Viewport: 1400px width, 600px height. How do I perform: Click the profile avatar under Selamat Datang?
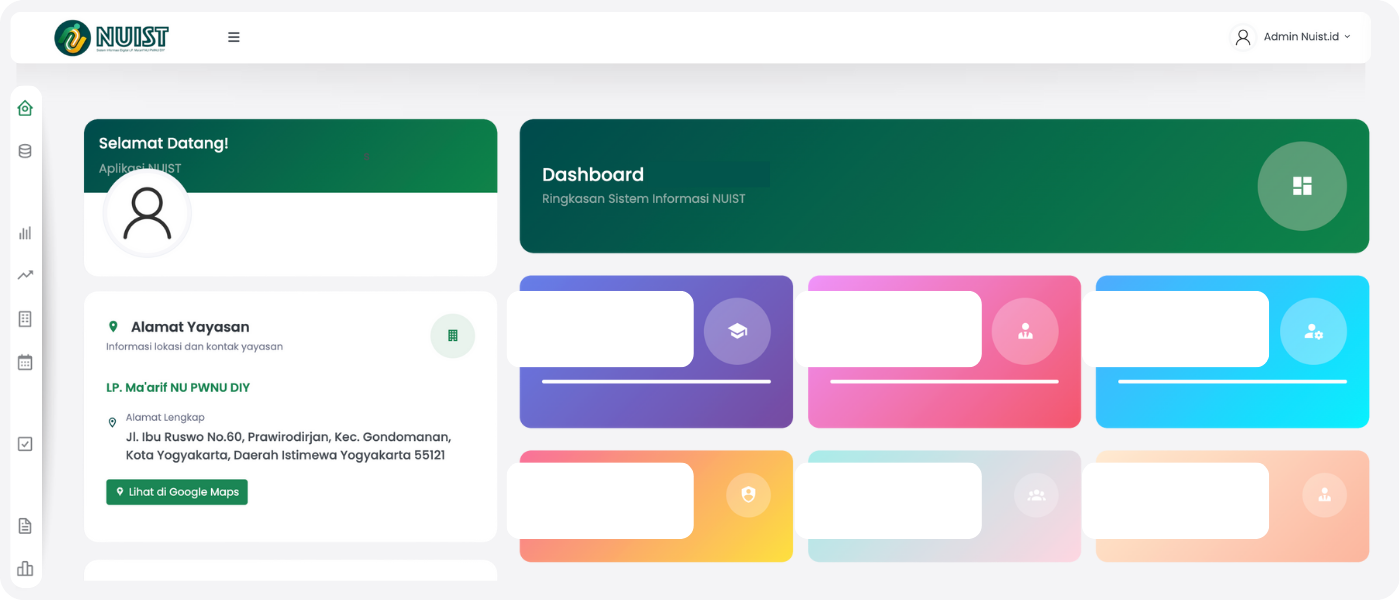click(147, 214)
